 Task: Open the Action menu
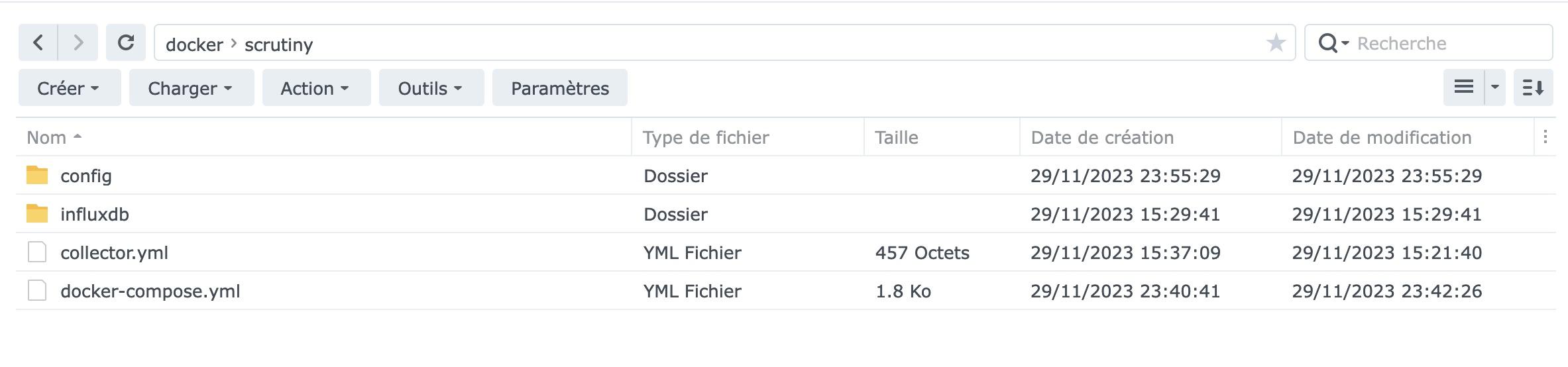pyautogui.click(x=315, y=88)
